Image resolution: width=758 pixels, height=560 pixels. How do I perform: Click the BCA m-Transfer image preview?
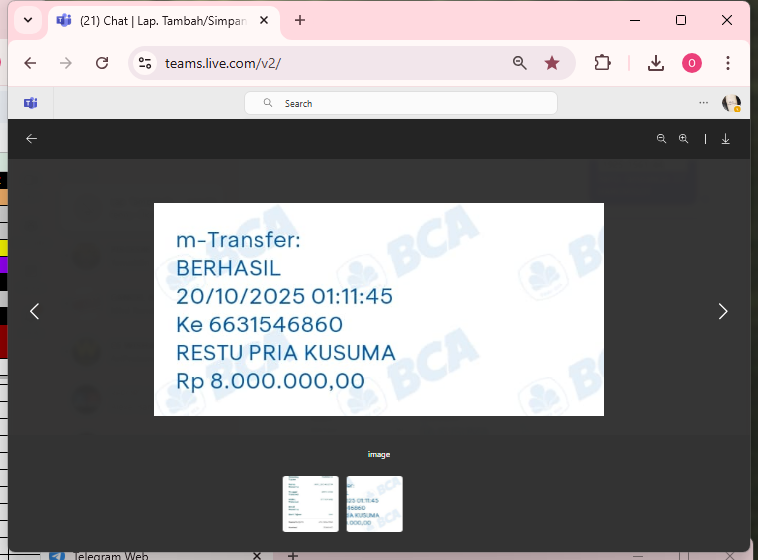[379, 309]
